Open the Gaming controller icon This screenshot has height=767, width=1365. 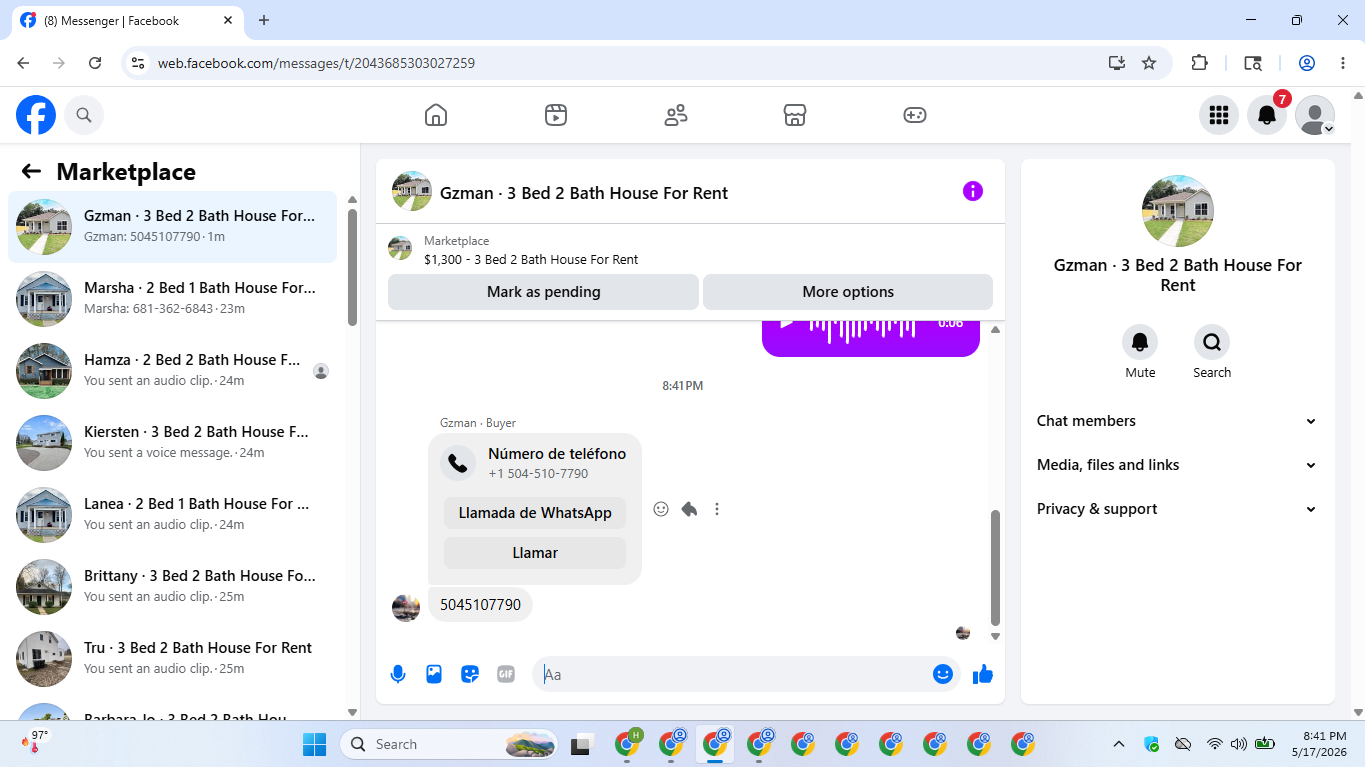915,115
